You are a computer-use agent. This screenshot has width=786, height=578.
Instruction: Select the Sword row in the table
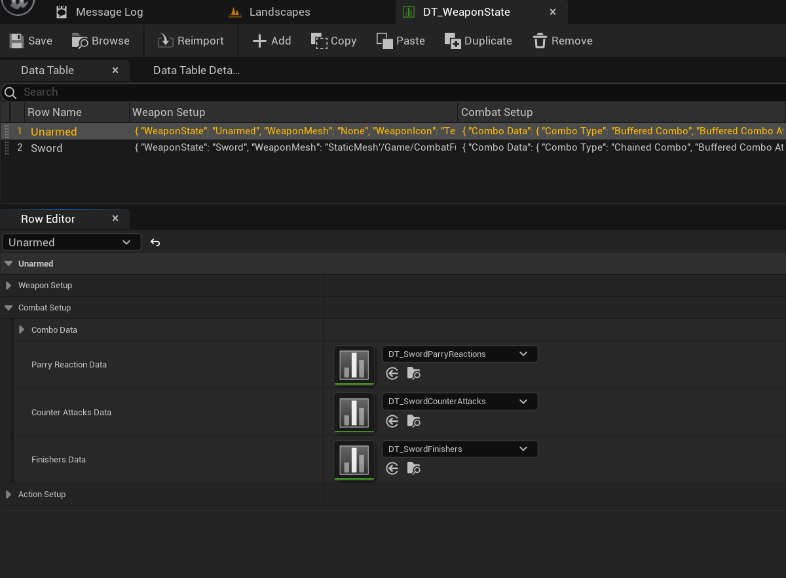(47, 148)
